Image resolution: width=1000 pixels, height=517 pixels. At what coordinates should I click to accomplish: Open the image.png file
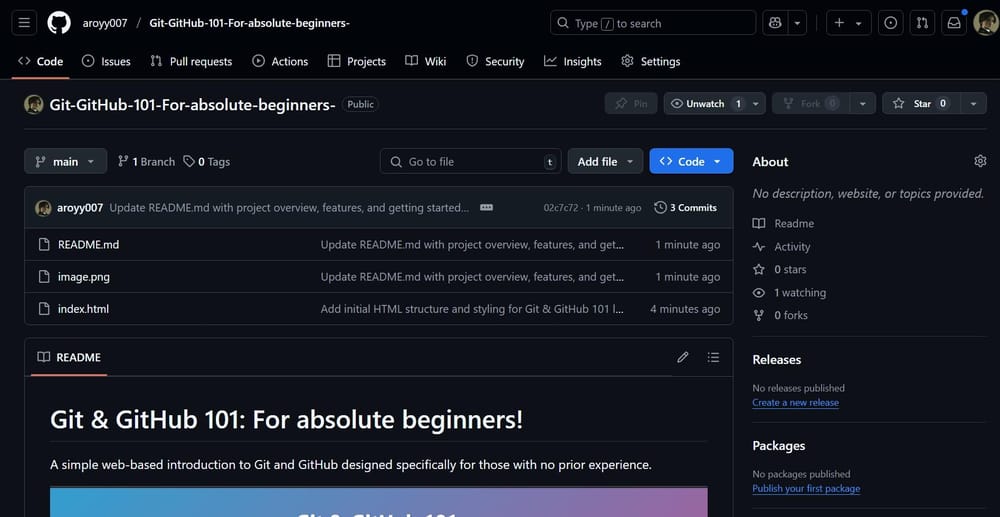[x=84, y=277]
